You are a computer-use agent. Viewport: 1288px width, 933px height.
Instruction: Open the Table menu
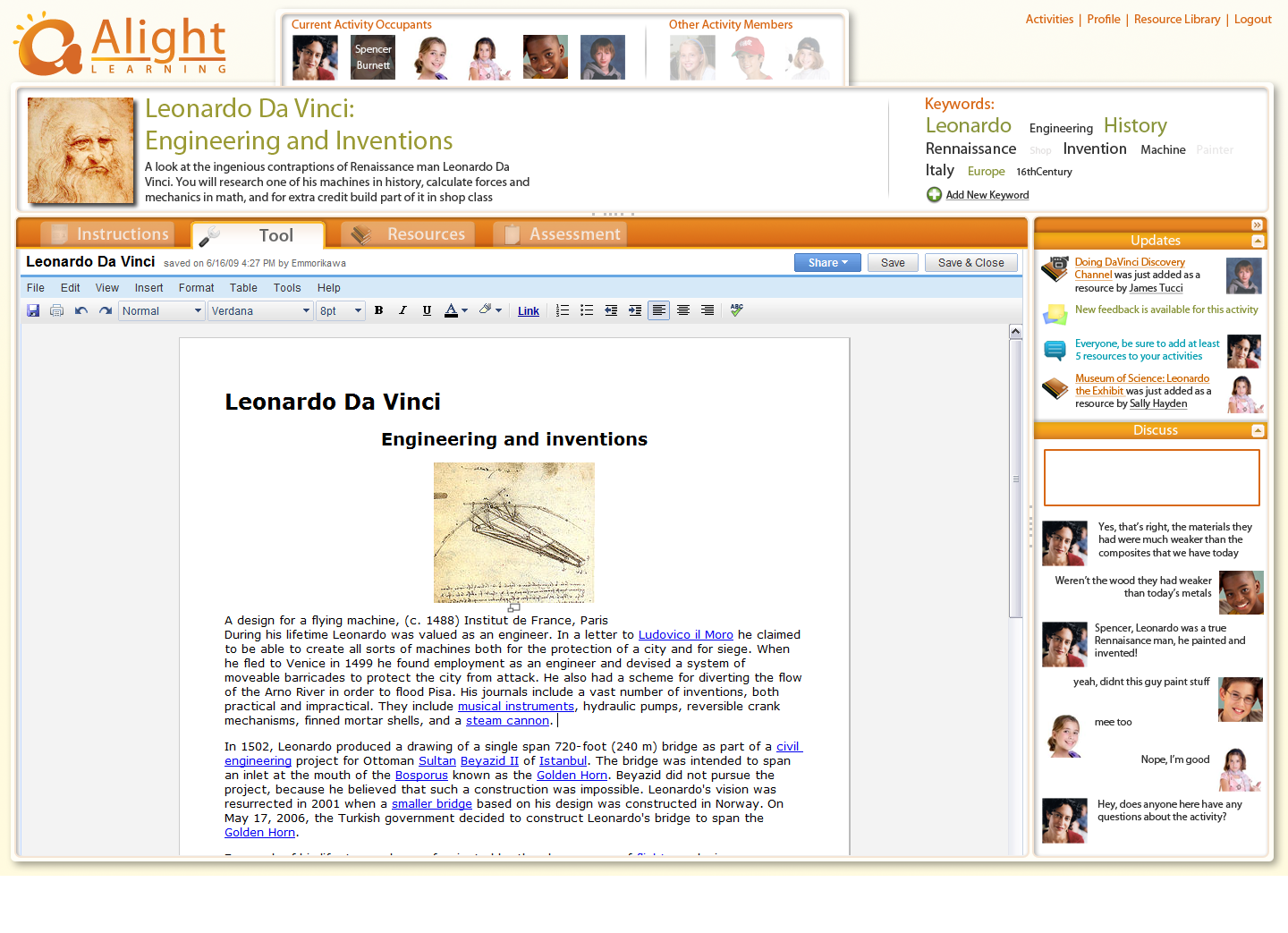[243, 288]
